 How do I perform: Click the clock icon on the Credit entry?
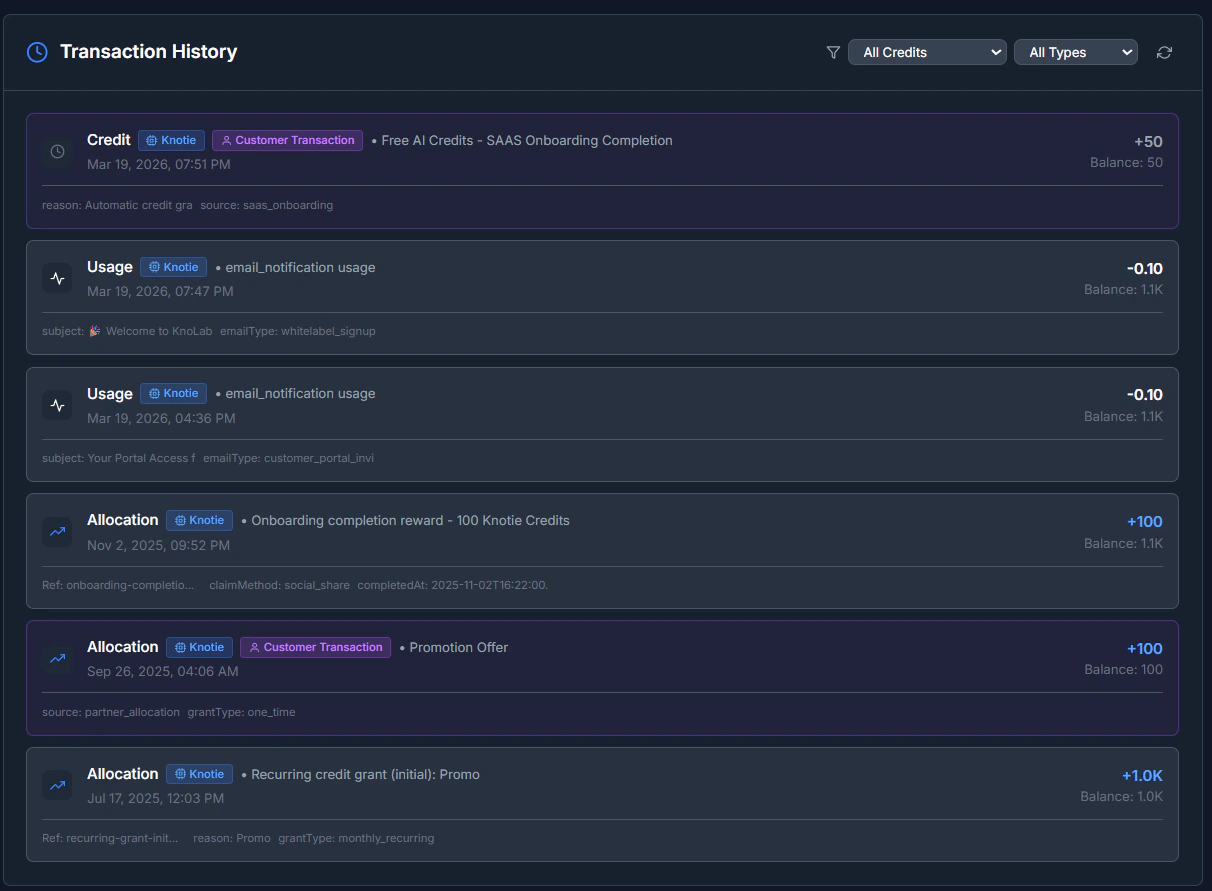pos(57,152)
